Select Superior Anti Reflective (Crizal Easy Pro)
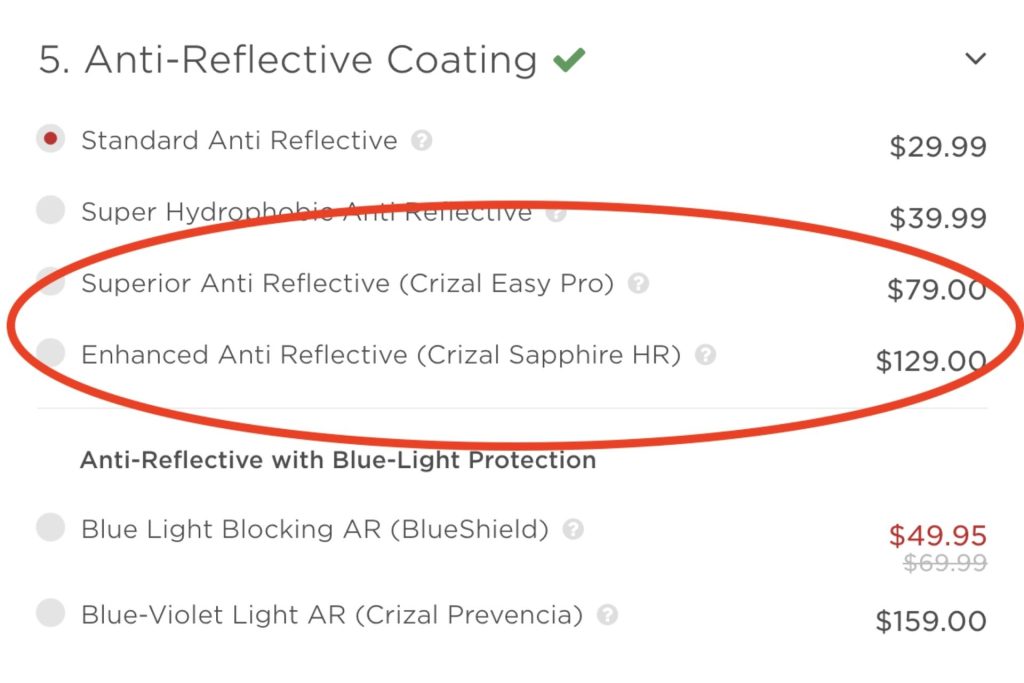Screen dimensions: 1024x683 click(x=48, y=284)
